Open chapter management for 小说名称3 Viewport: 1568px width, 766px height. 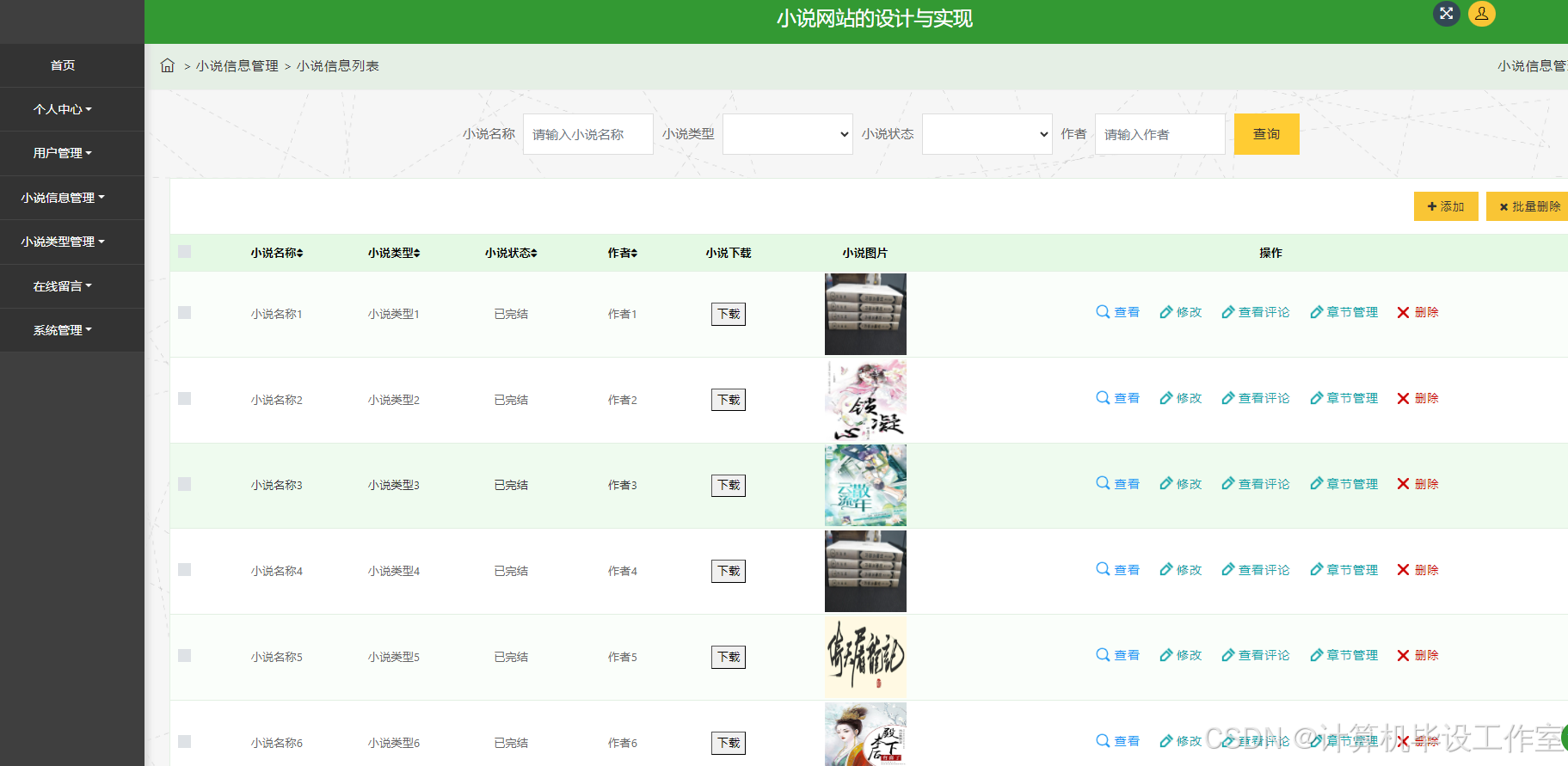[x=1344, y=484]
